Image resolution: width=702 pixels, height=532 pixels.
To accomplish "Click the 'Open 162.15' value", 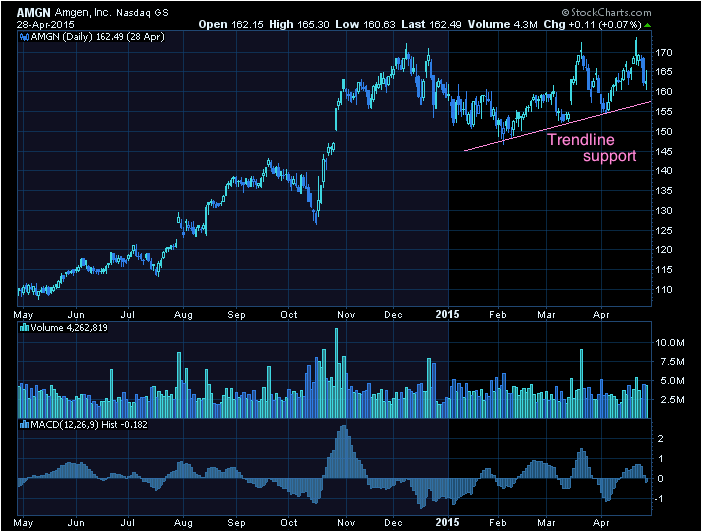I will (x=231, y=24).
